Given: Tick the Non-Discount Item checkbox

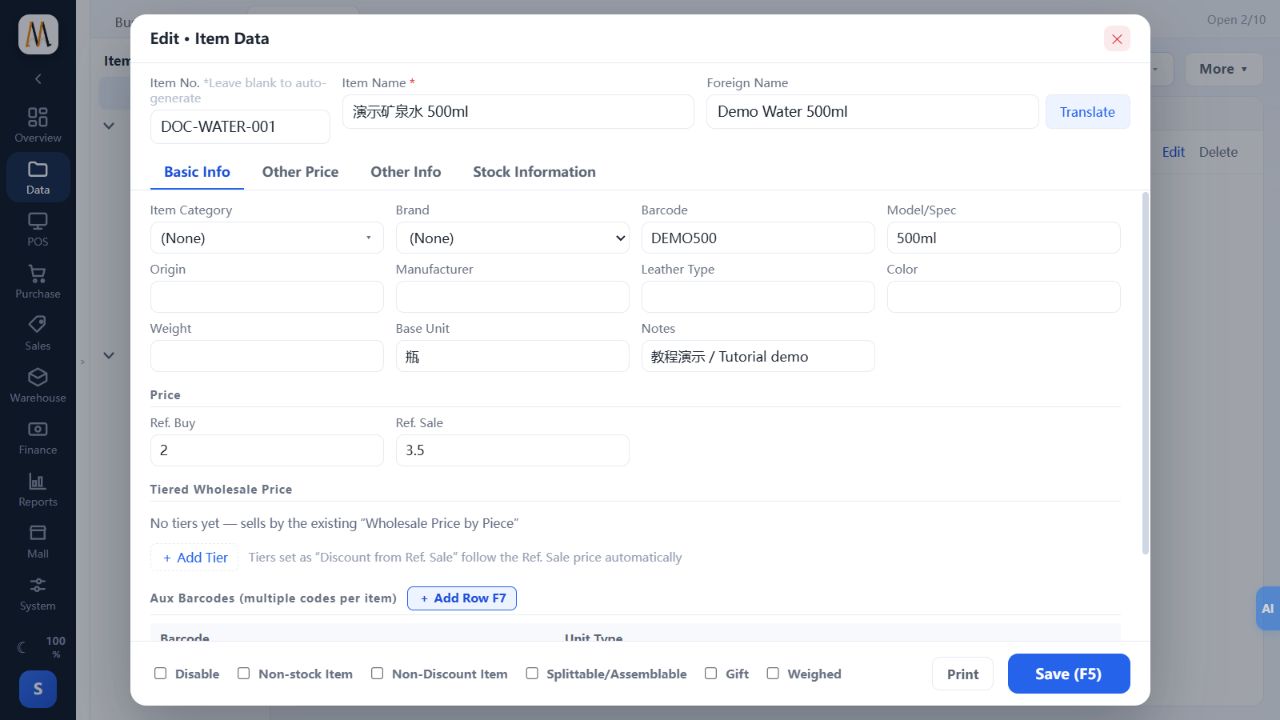Looking at the screenshot, I should click(377, 673).
